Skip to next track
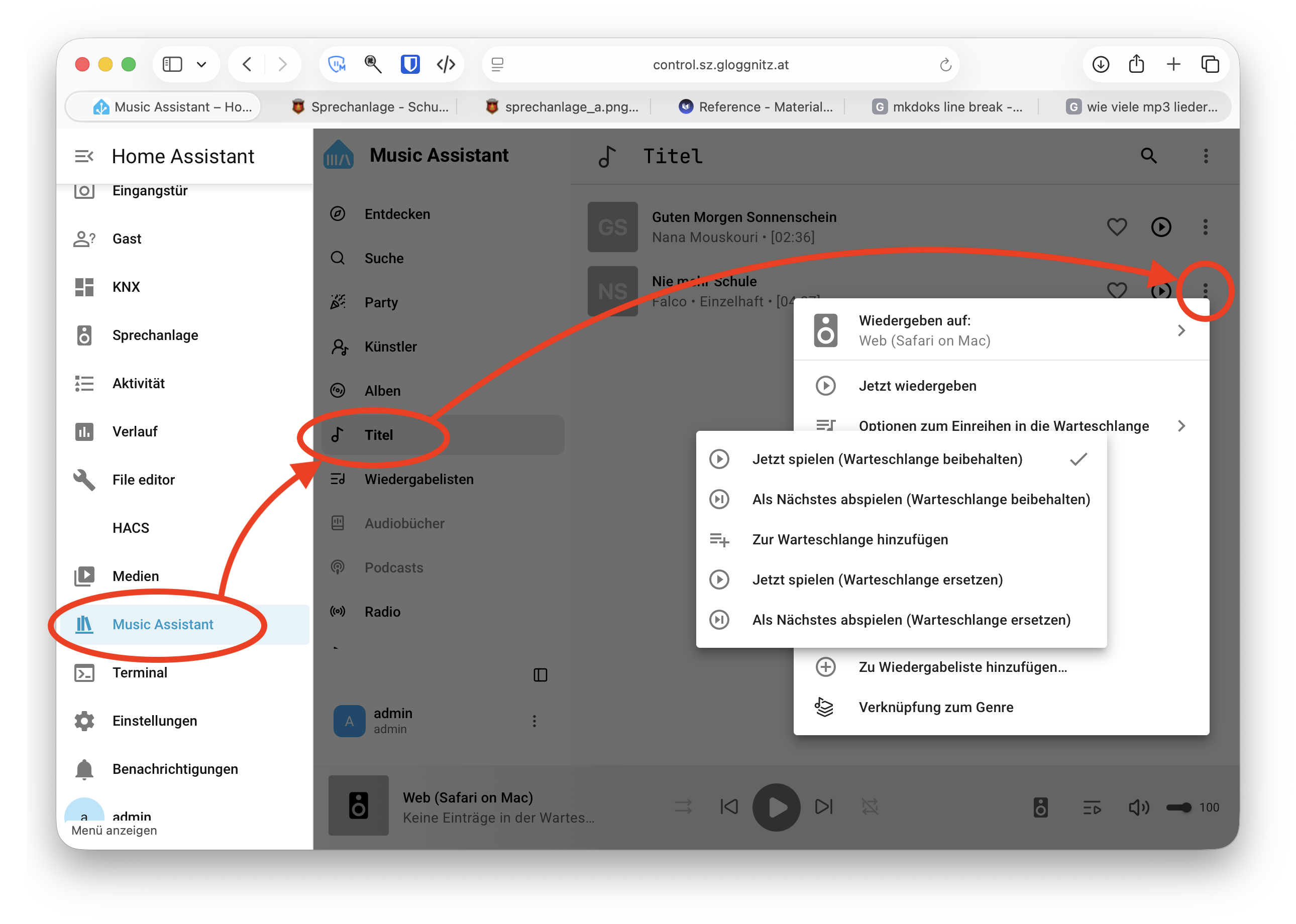Screen dimensions: 1296x924 pos(824,807)
